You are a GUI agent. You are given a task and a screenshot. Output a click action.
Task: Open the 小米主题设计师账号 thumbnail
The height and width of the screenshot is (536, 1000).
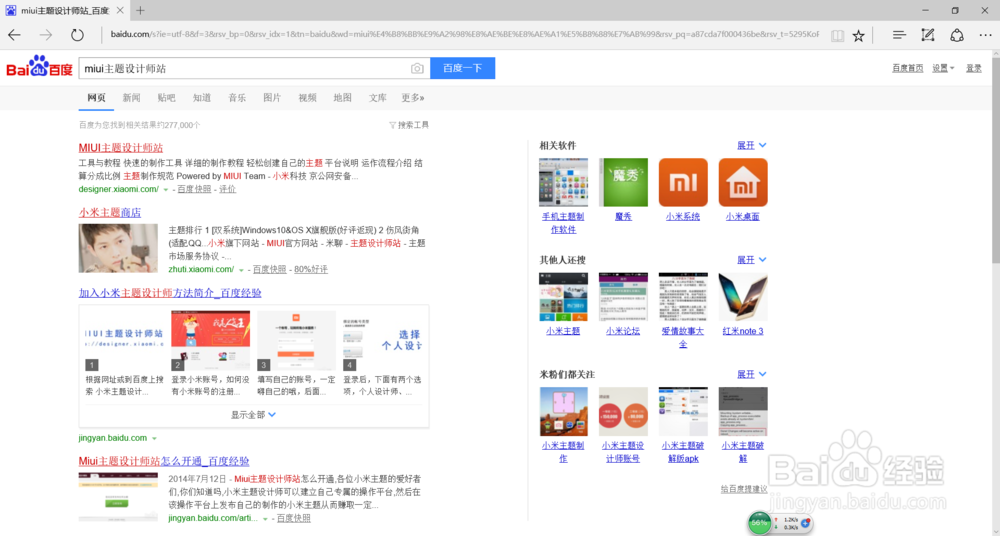(x=623, y=412)
